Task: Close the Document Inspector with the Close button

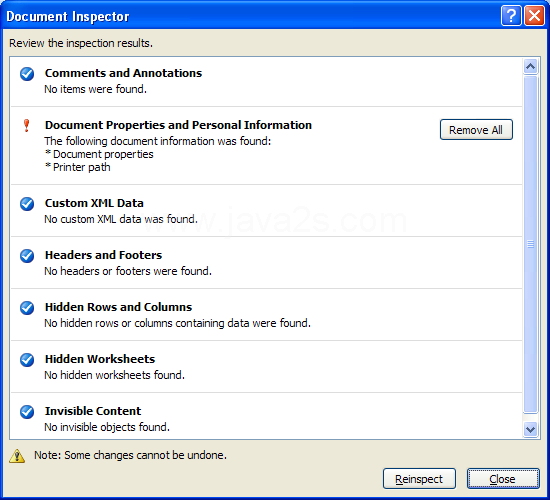Action: pyautogui.click(x=503, y=479)
